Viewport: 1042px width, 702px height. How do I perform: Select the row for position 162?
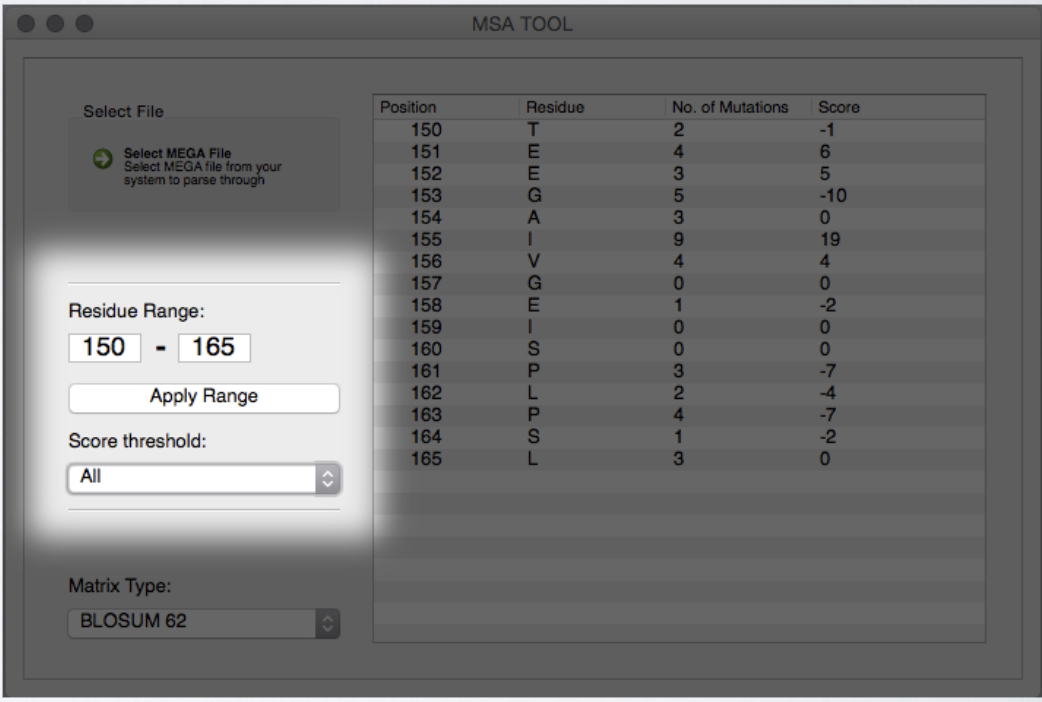679,394
